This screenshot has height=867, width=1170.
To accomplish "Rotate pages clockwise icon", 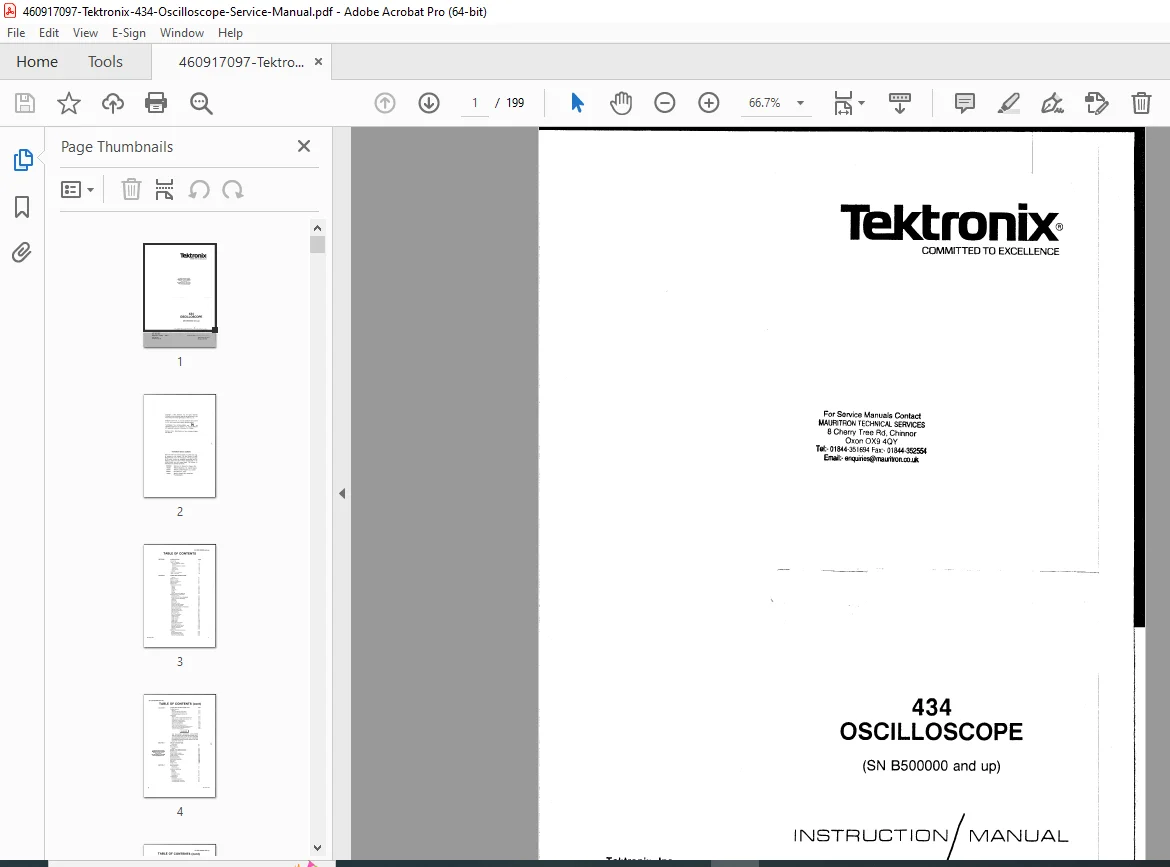I will tap(233, 190).
